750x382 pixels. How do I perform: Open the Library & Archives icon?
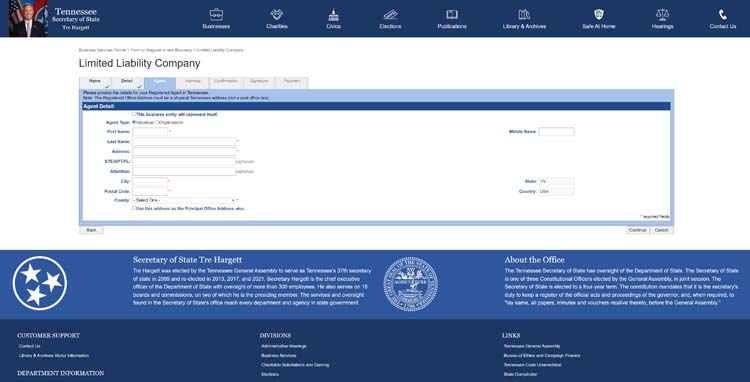click(524, 14)
